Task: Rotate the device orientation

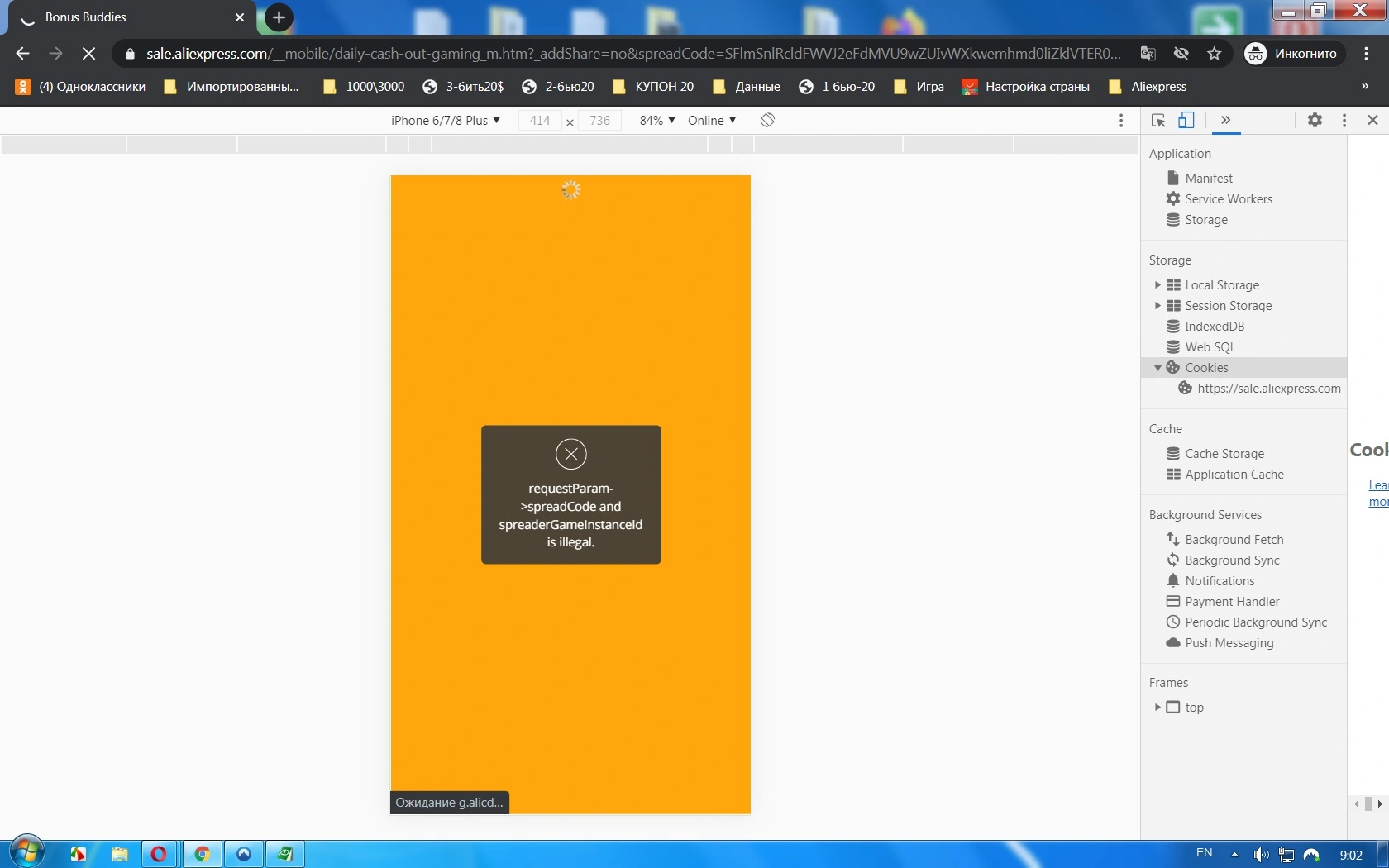Action: (767, 121)
